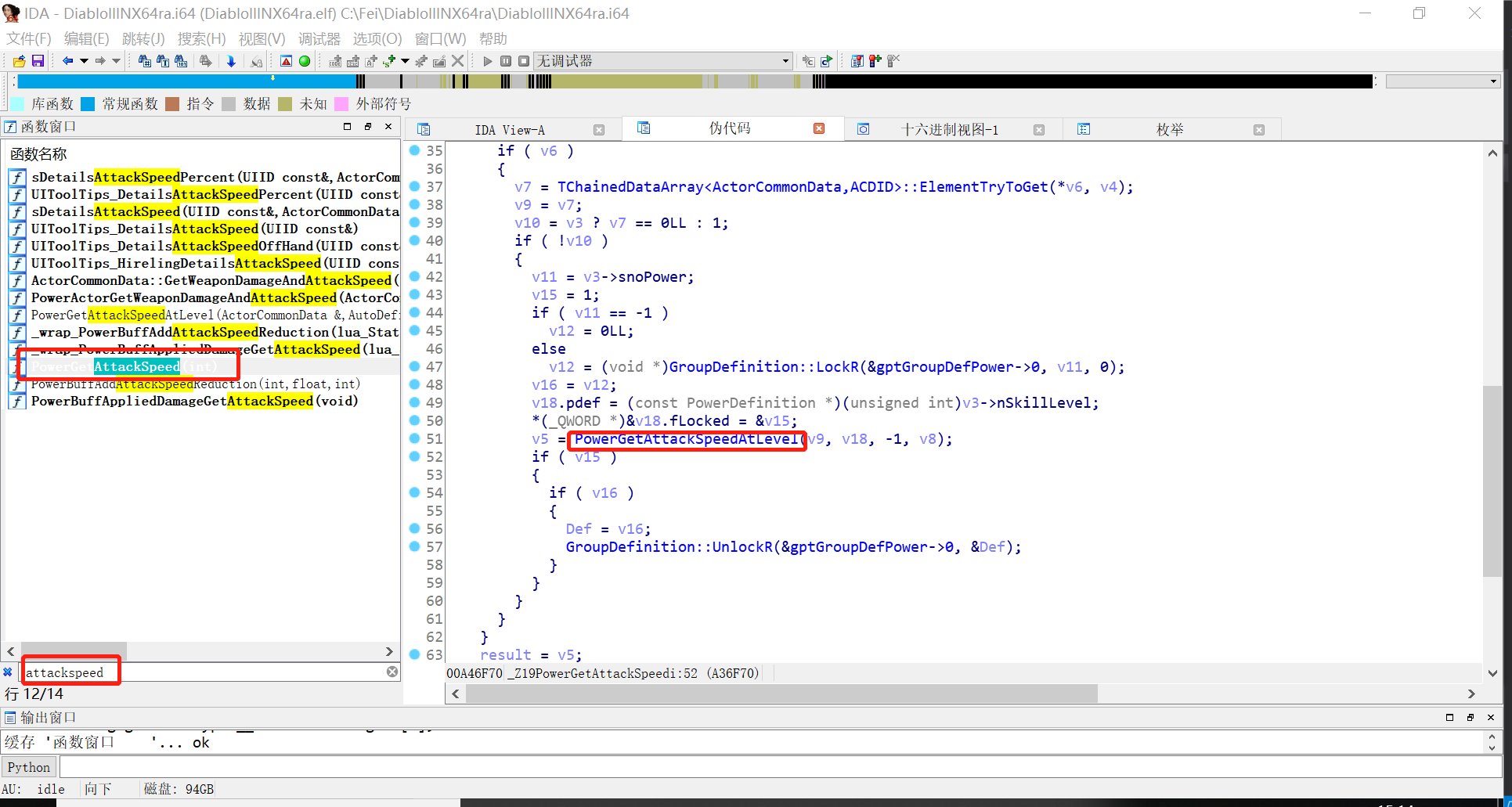Image resolution: width=1512 pixels, height=807 pixels.
Task: Click the search immediate value binoculars icon
Action: pyautogui.click(x=145, y=60)
